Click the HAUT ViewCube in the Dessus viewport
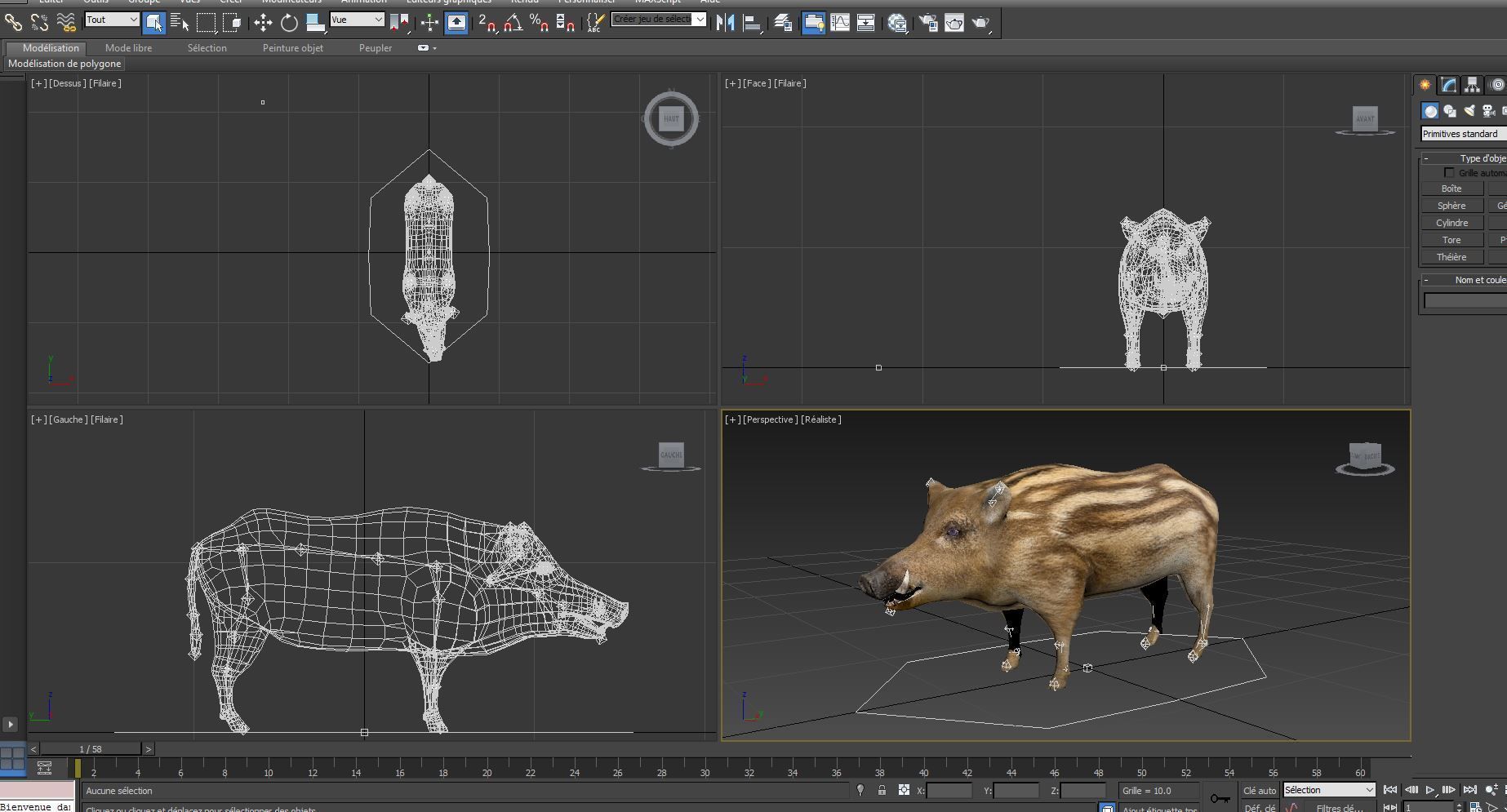 [x=671, y=119]
